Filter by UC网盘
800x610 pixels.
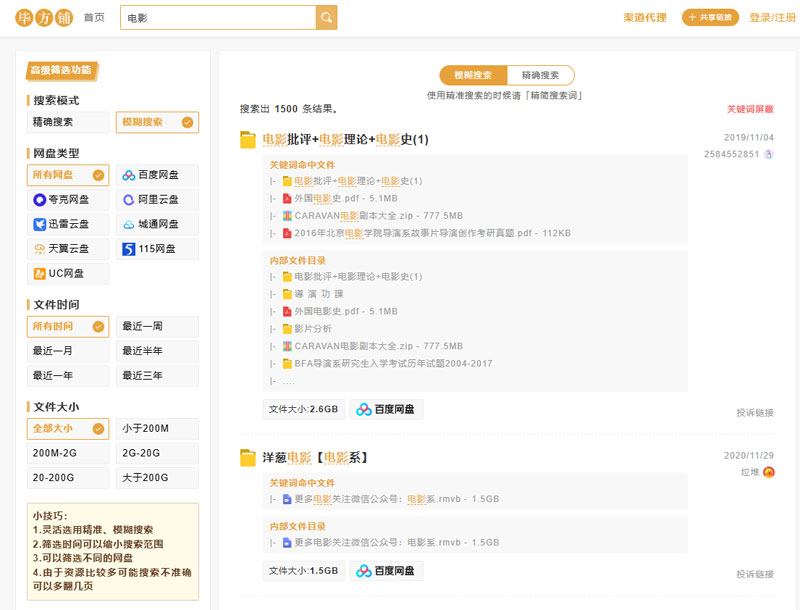(x=68, y=273)
